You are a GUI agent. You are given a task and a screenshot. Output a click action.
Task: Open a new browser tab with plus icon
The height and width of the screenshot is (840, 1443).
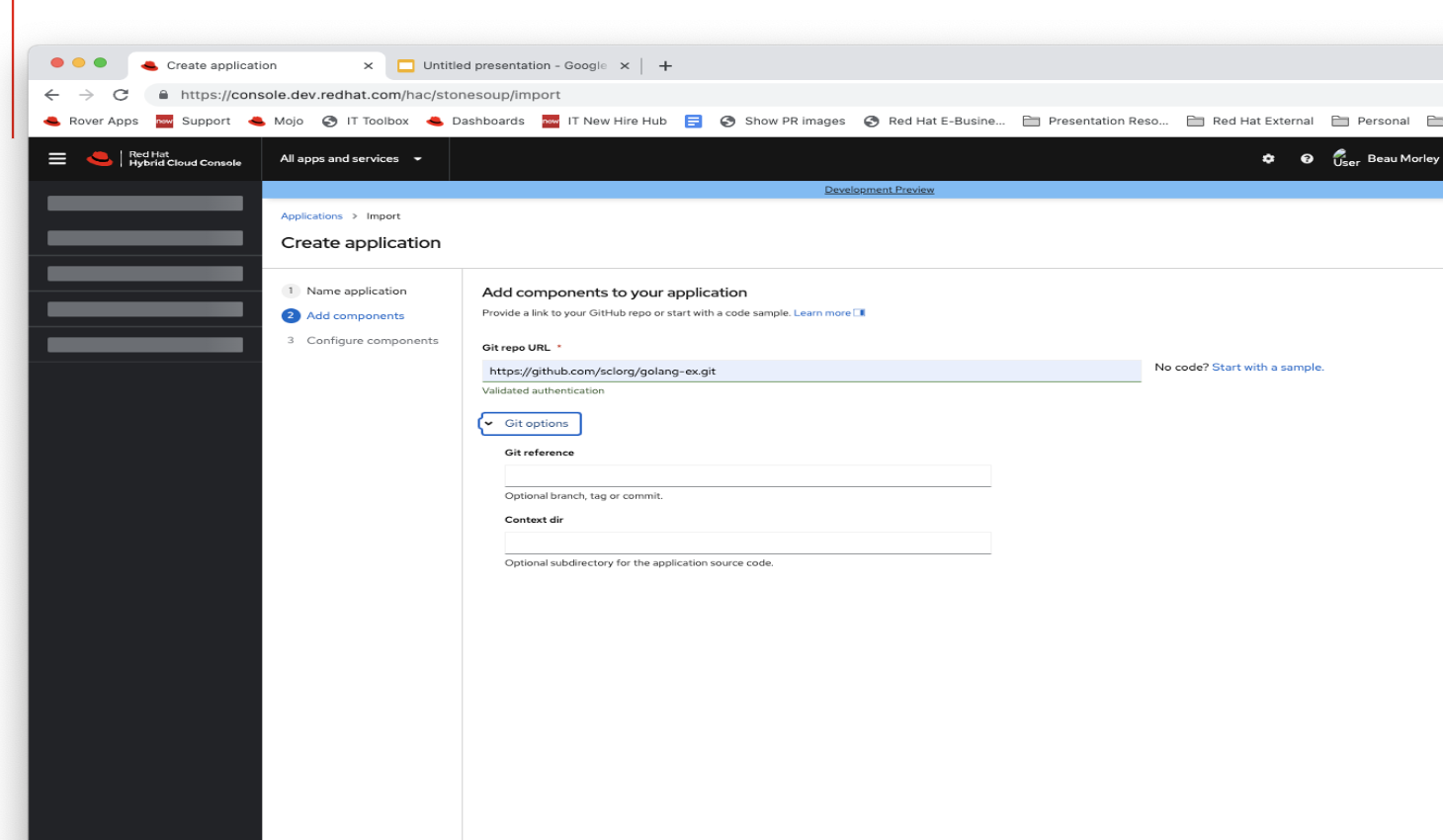665,66
